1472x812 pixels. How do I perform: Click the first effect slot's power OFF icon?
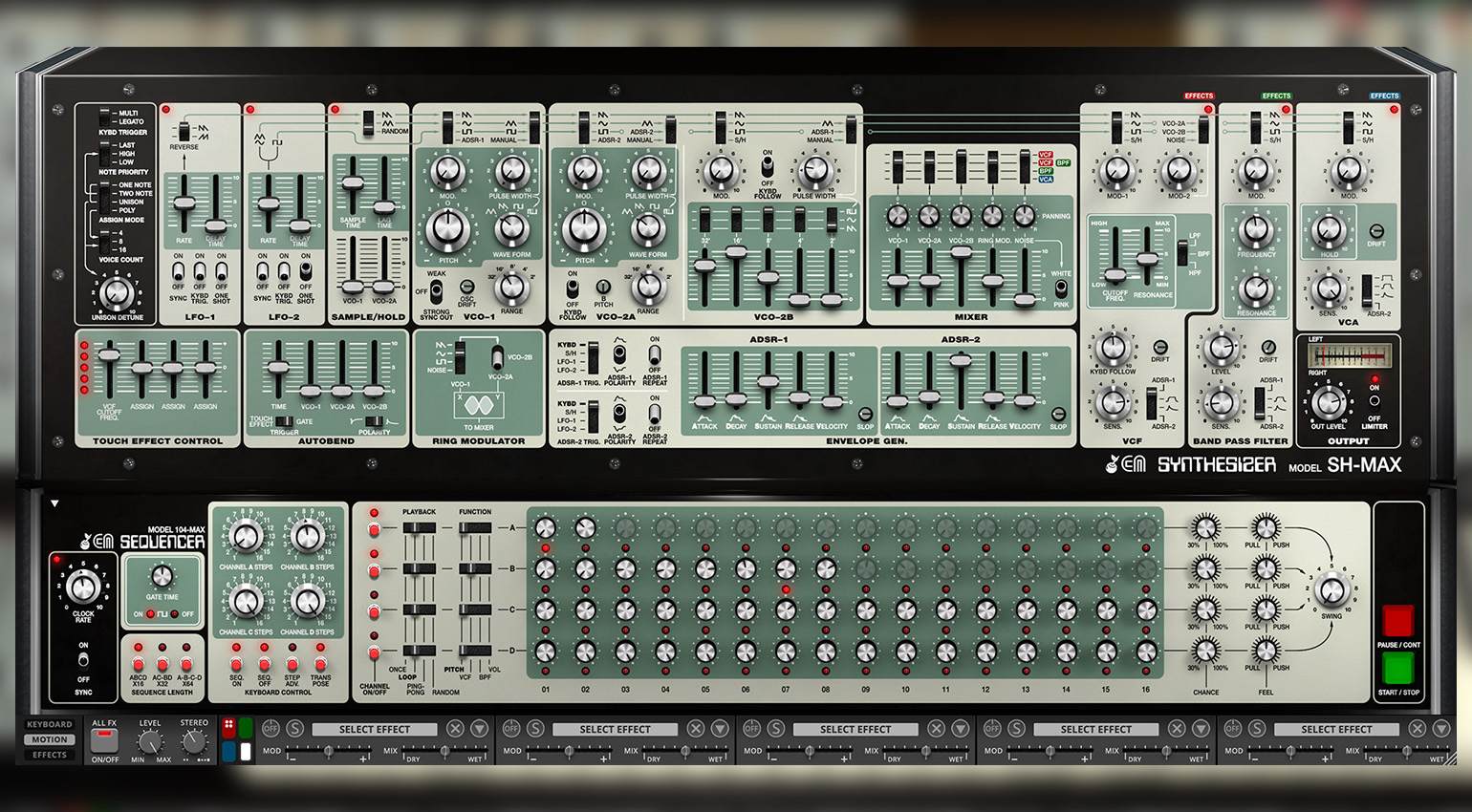pos(271,728)
